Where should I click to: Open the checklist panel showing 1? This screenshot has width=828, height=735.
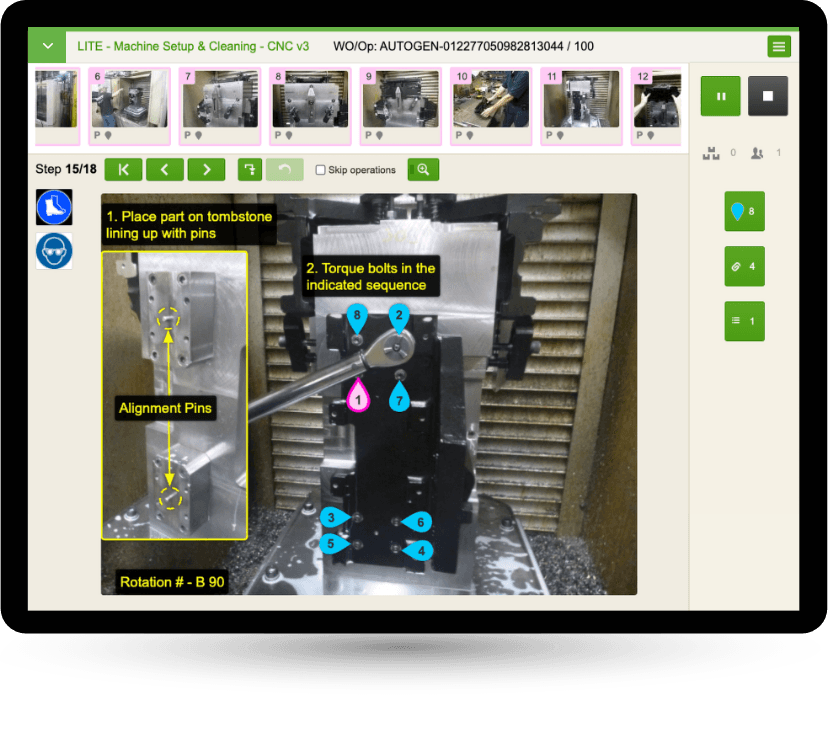(x=744, y=321)
